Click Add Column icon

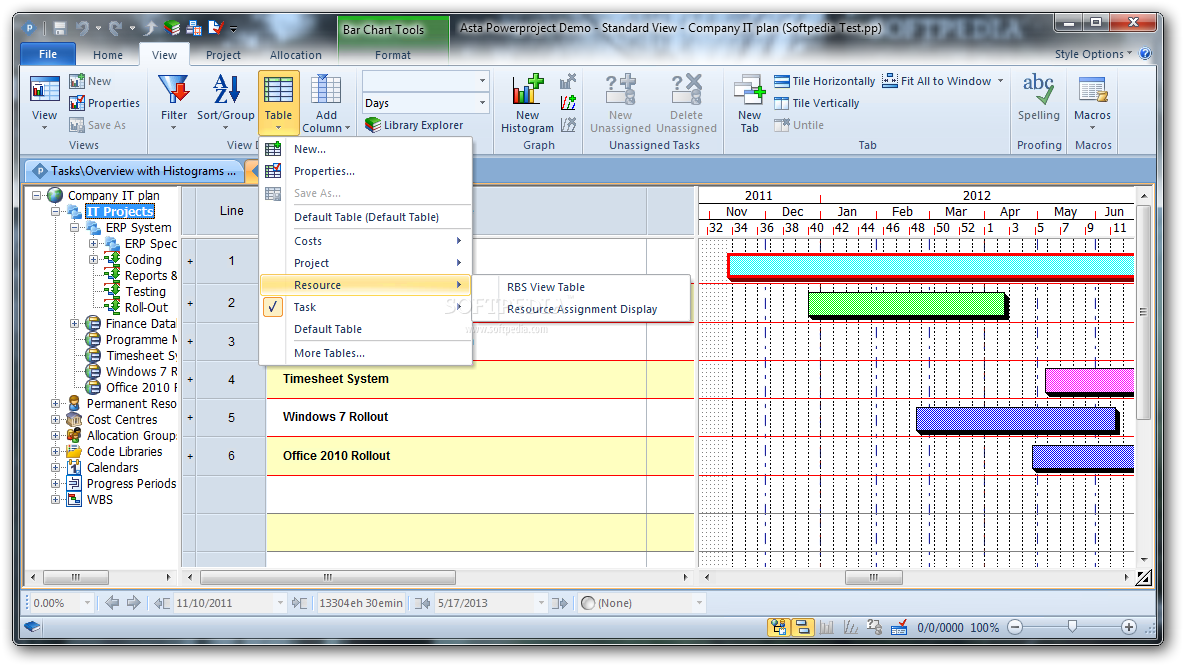click(x=326, y=91)
